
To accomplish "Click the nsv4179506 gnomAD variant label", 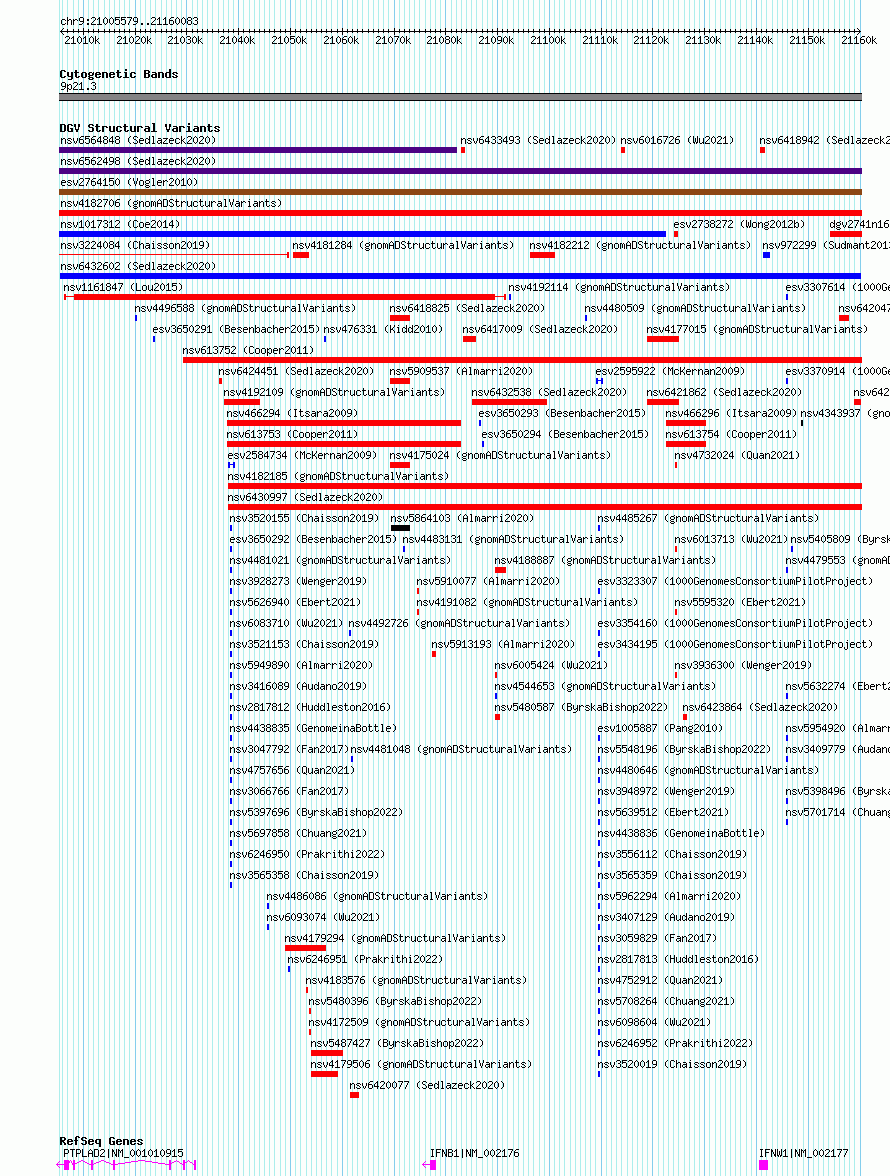I will point(421,1064).
